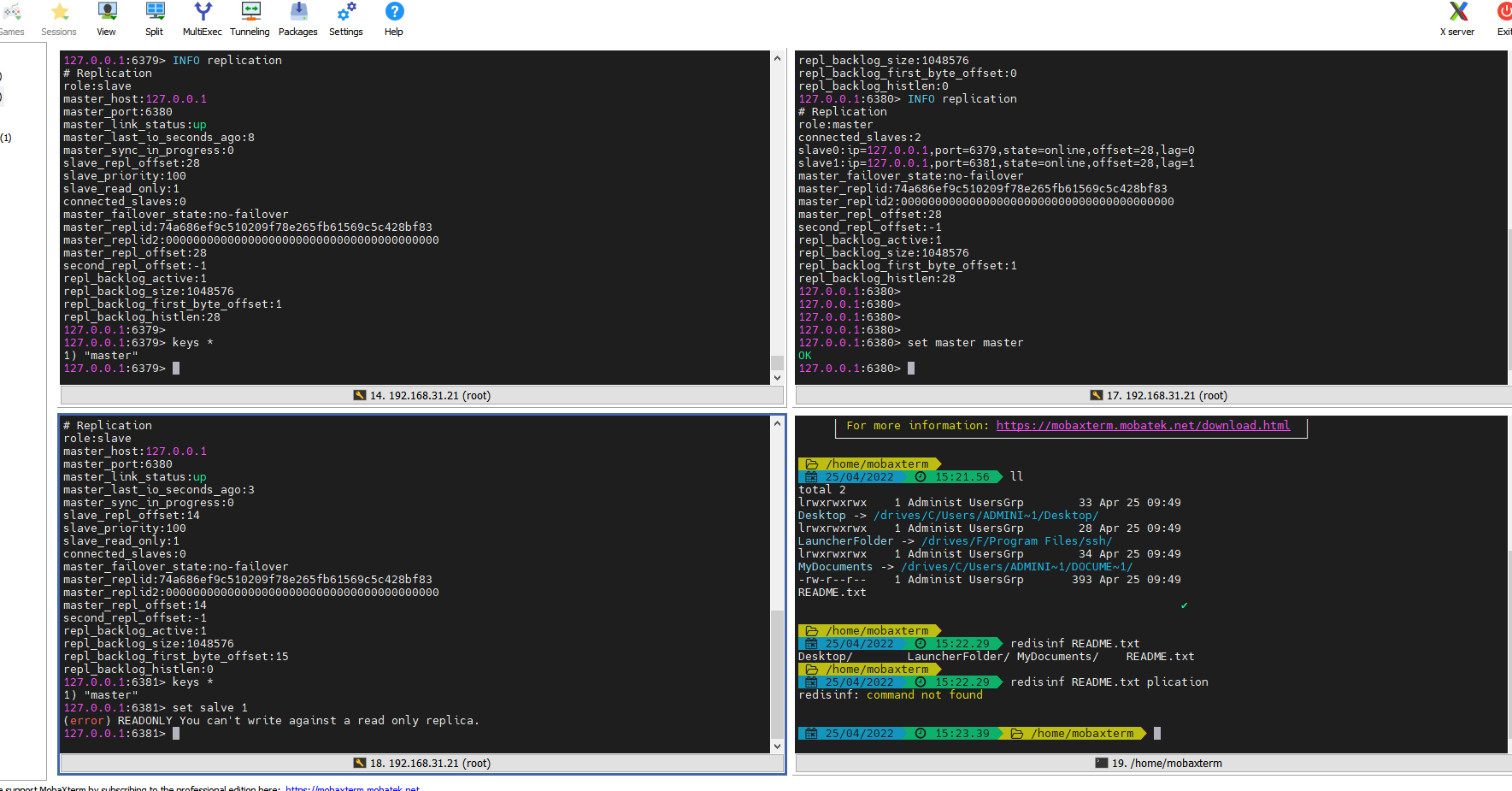The image size is (1512, 791).
Task: Click the scrollbar thumb in terminal 14
Action: tap(777, 363)
